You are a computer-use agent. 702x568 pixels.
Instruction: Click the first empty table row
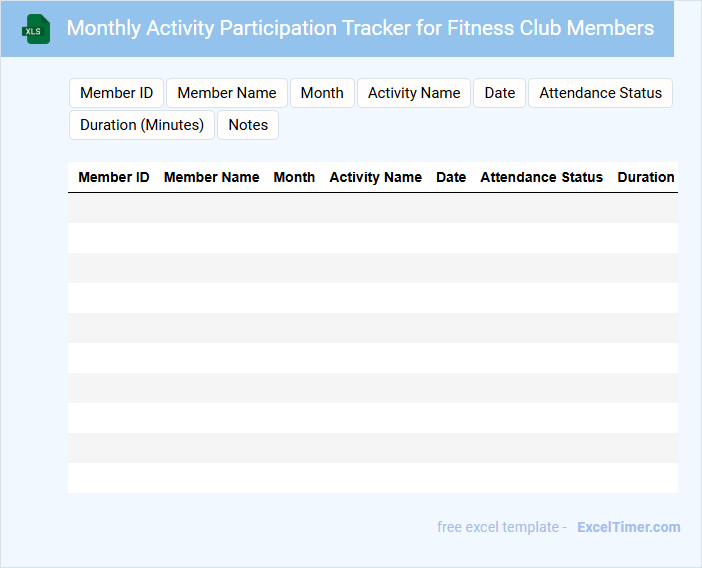coord(372,208)
